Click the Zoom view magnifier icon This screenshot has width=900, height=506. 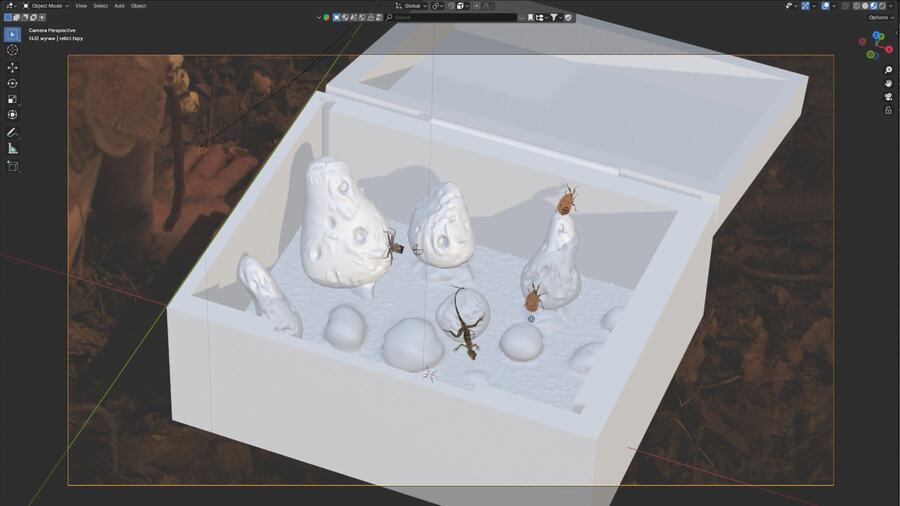(x=888, y=70)
